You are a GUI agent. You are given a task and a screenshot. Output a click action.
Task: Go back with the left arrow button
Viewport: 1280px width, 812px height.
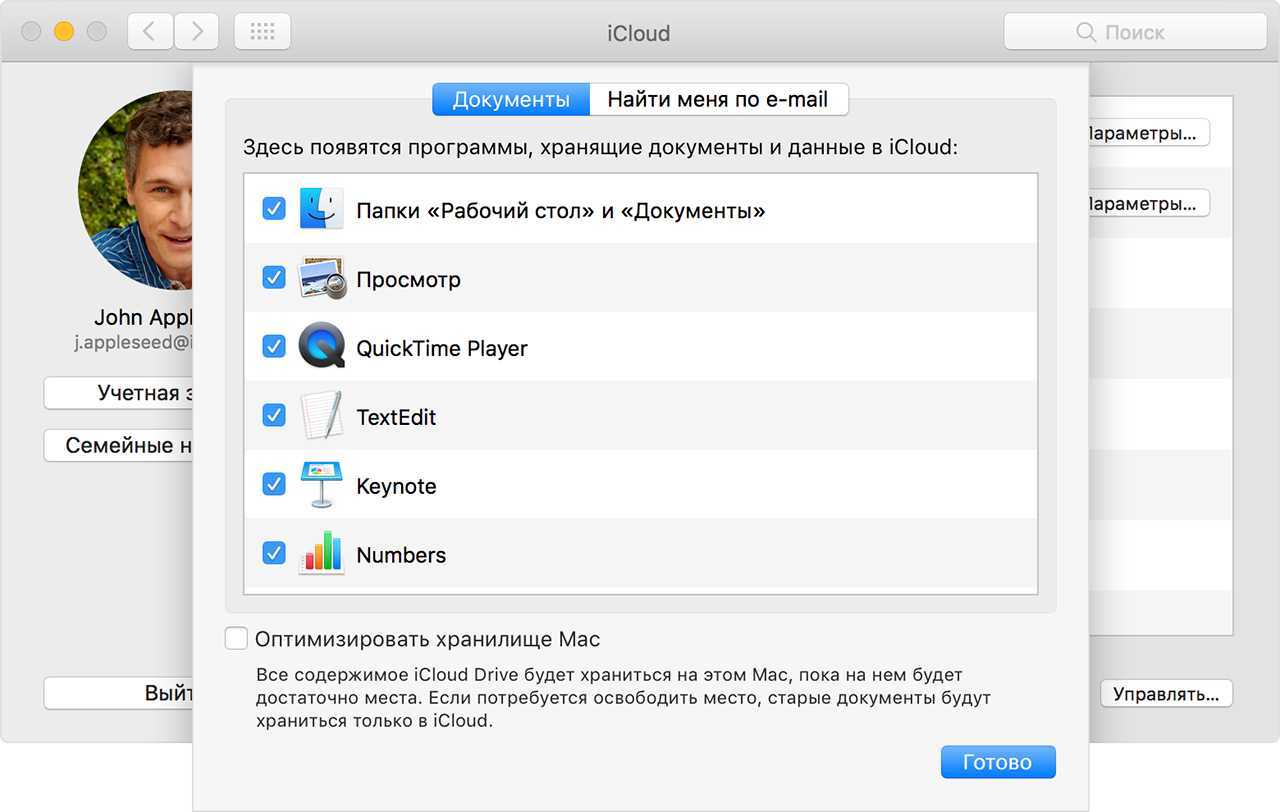[x=150, y=32]
